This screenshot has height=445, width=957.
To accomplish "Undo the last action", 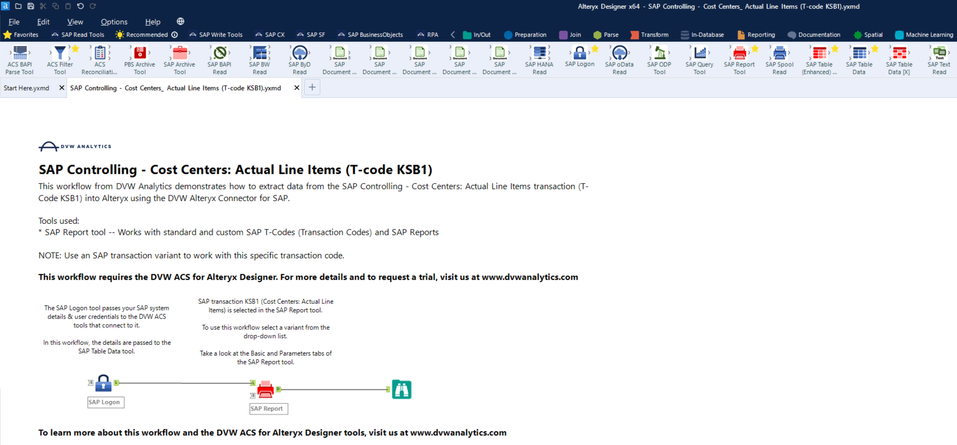I will coord(80,6).
